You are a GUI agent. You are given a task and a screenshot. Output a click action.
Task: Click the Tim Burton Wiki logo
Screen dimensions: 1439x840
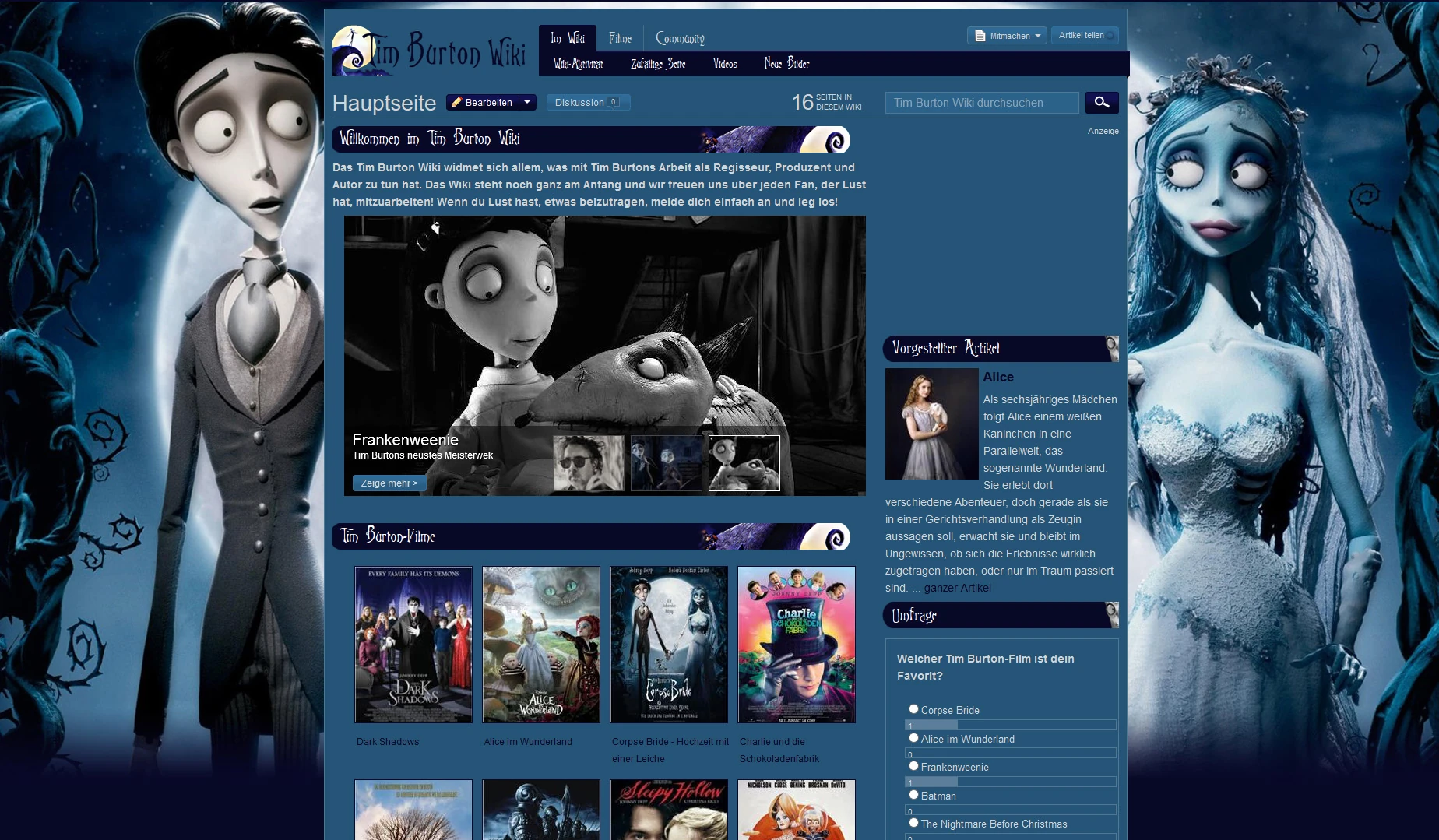pos(430,51)
